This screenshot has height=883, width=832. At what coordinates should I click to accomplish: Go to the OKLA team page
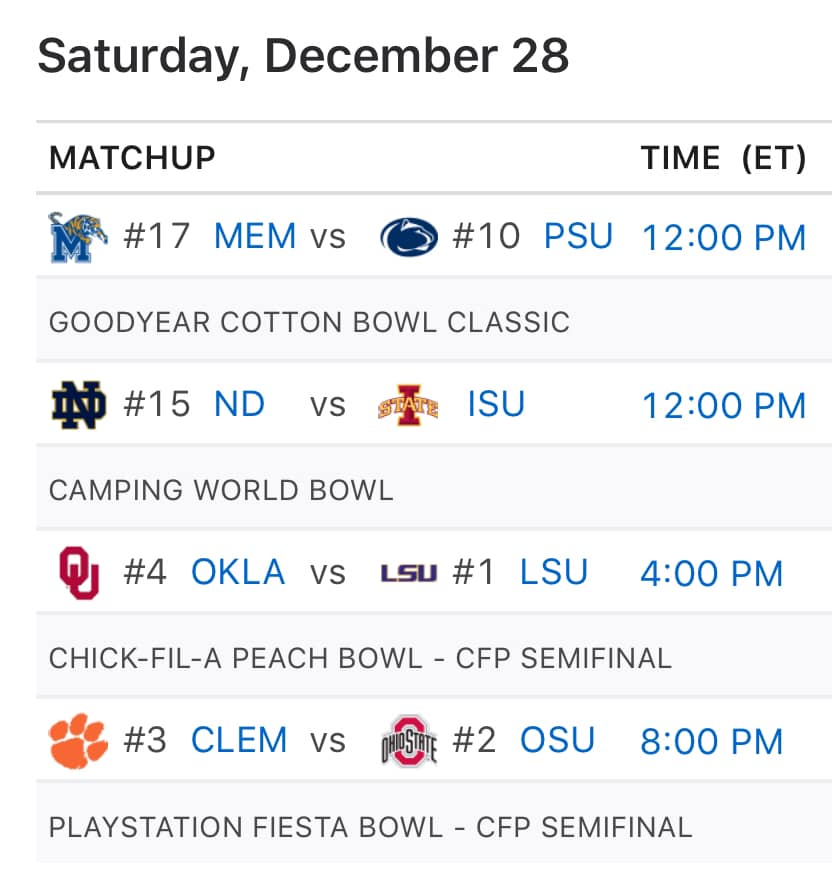click(x=238, y=573)
